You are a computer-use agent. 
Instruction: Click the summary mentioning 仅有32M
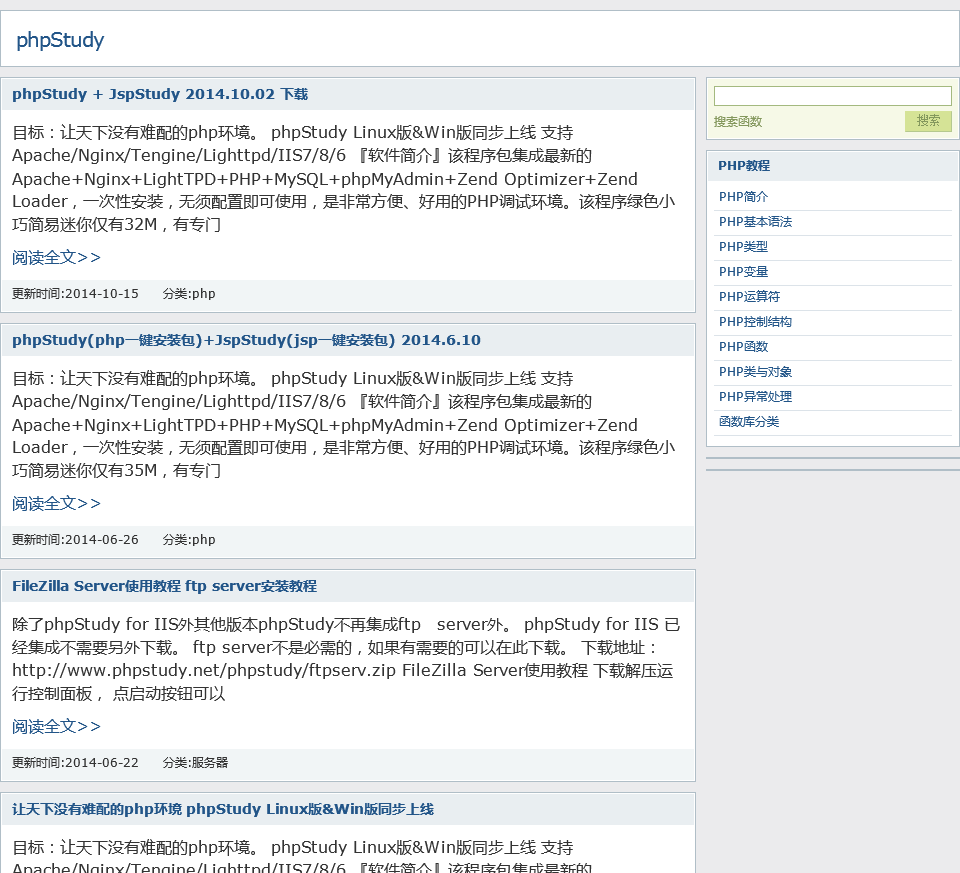[343, 179]
